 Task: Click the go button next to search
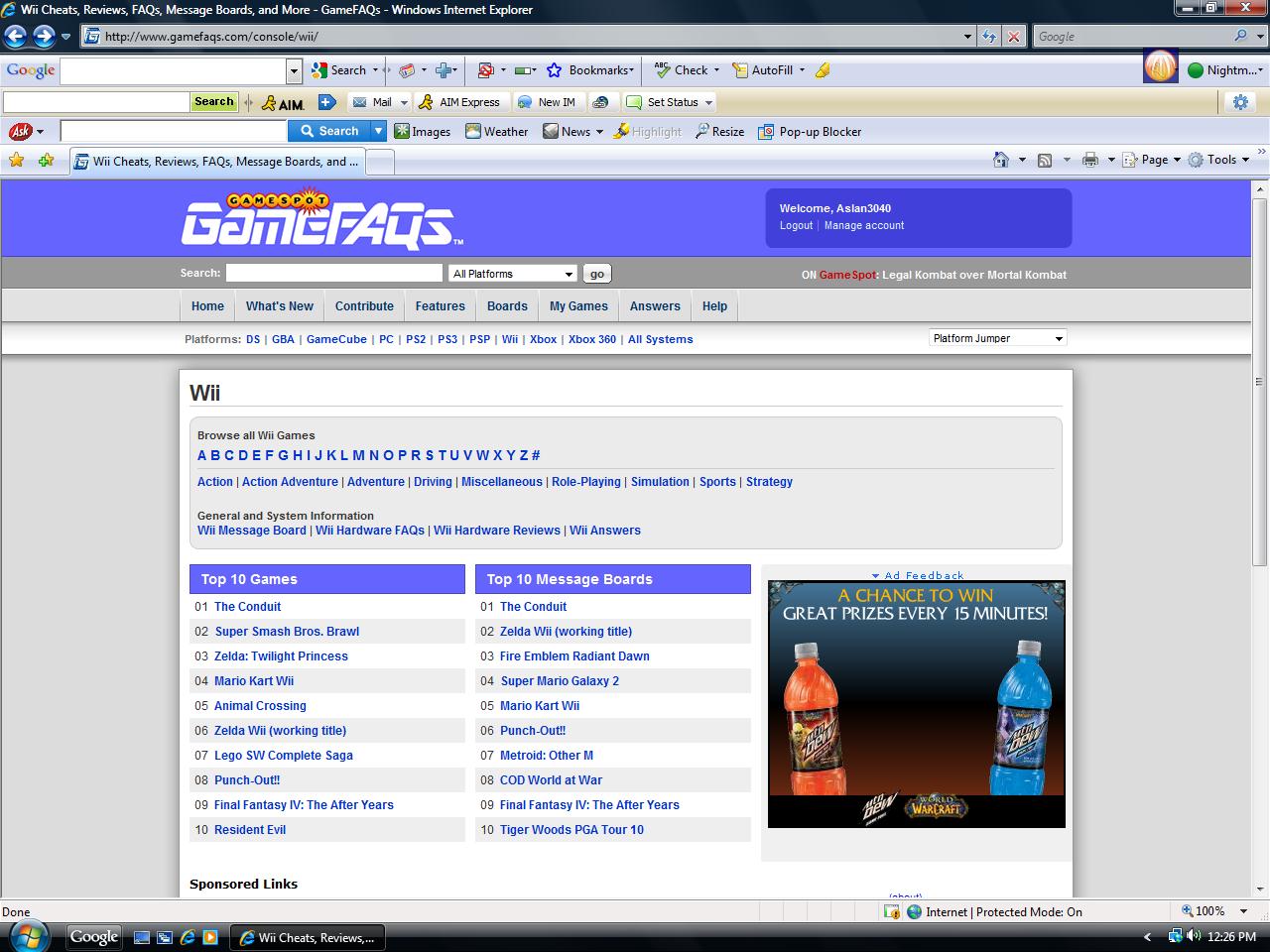click(596, 274)
